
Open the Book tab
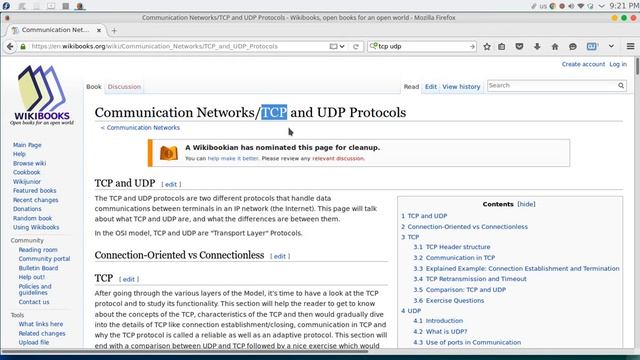click(x=93, y=87)
